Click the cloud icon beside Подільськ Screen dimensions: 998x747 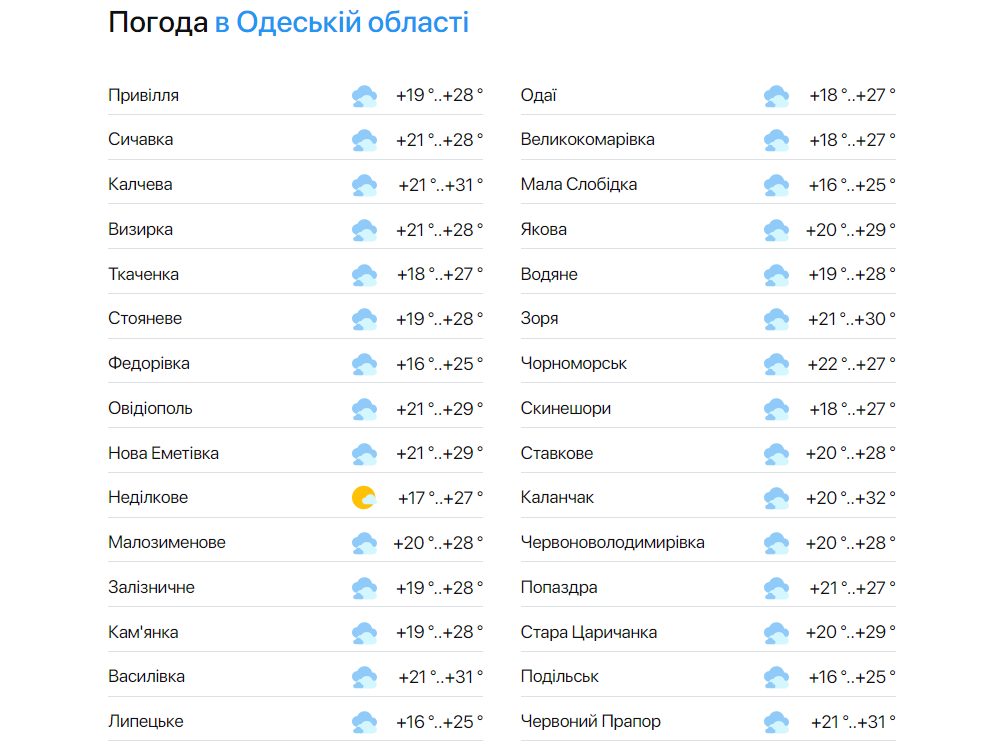click(x=776, y=676)
